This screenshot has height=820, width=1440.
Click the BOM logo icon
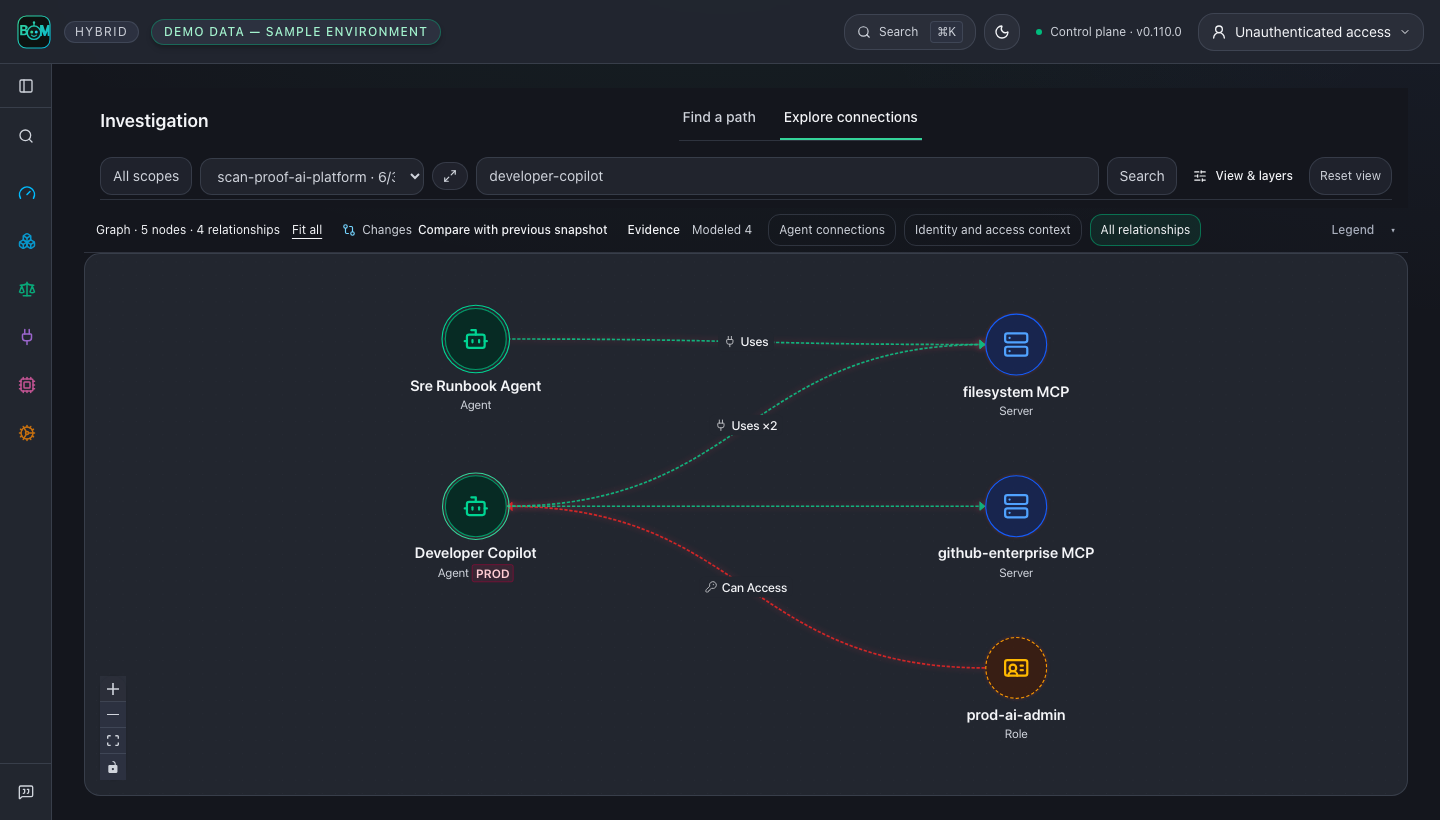[x=33, y=32]
